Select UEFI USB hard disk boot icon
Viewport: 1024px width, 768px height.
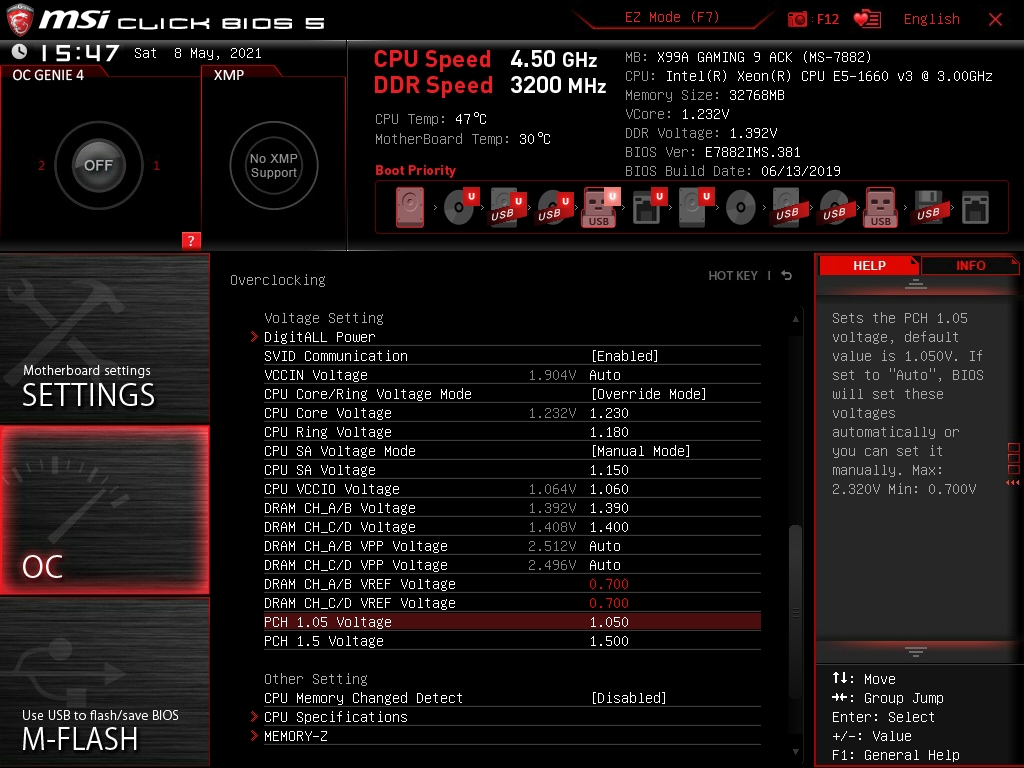(507, 208)
